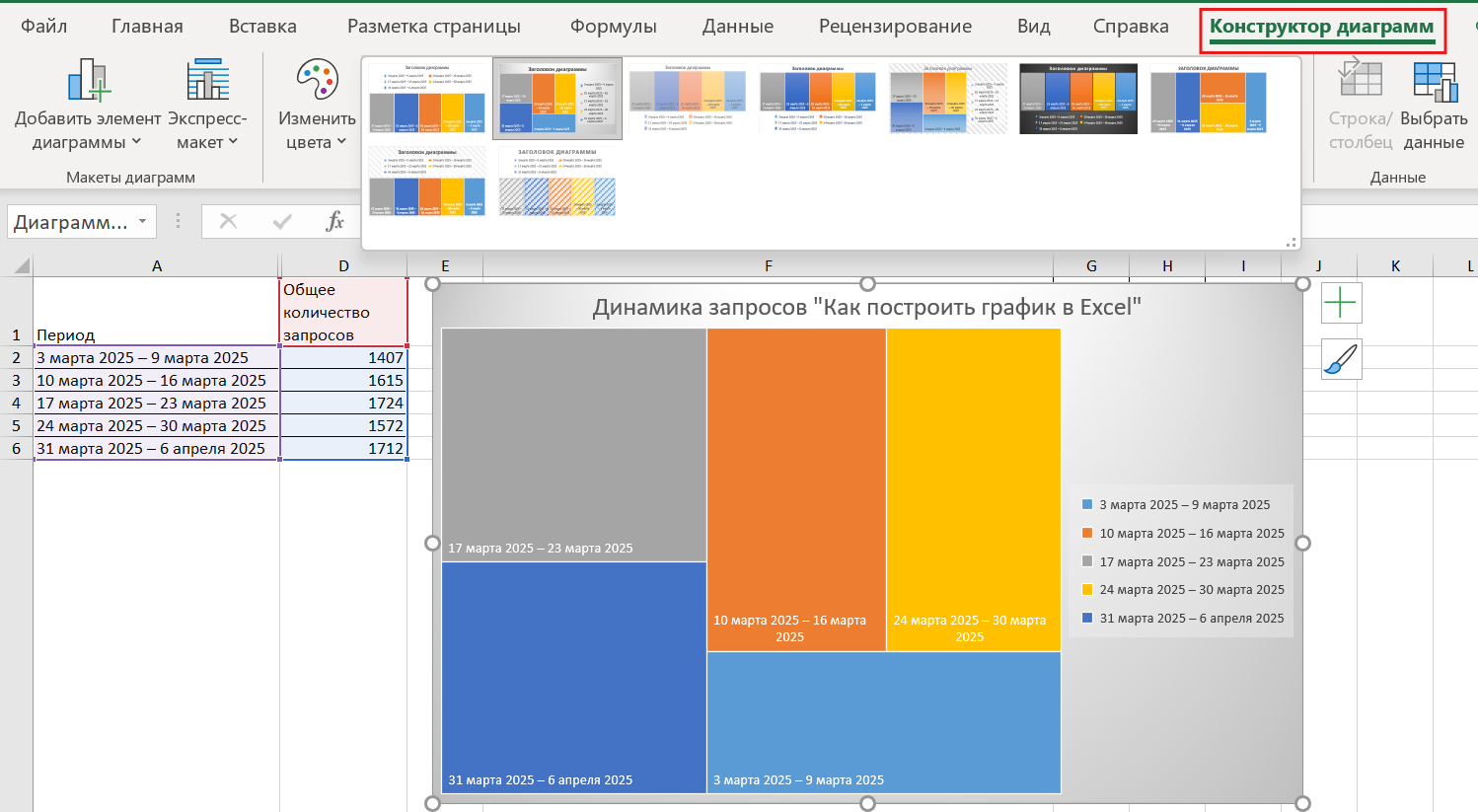Select cell with value 1724
The height and width of the screenshot is (812, 1478).
pyautogui.click(x=343, y=404)
